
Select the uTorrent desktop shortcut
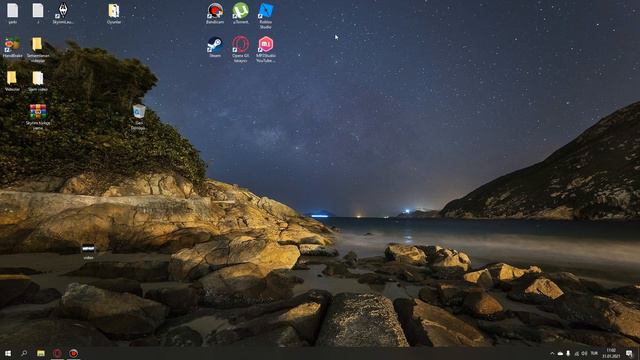point(240,13)
